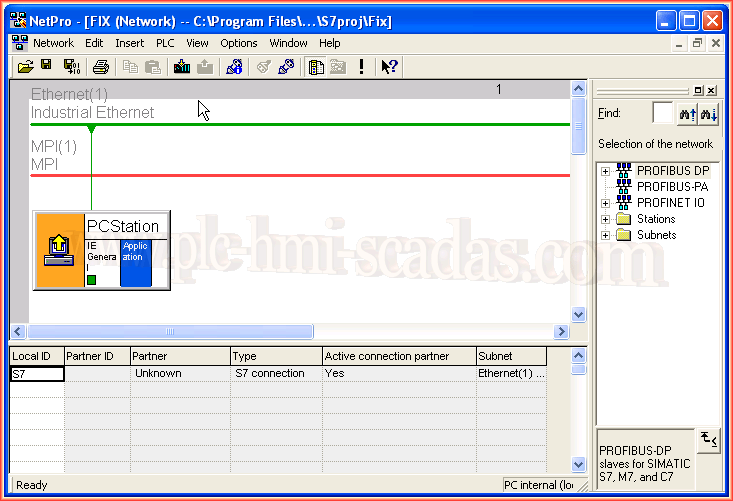
Task: Click the Save floppy disk icon
Action: 46,67
